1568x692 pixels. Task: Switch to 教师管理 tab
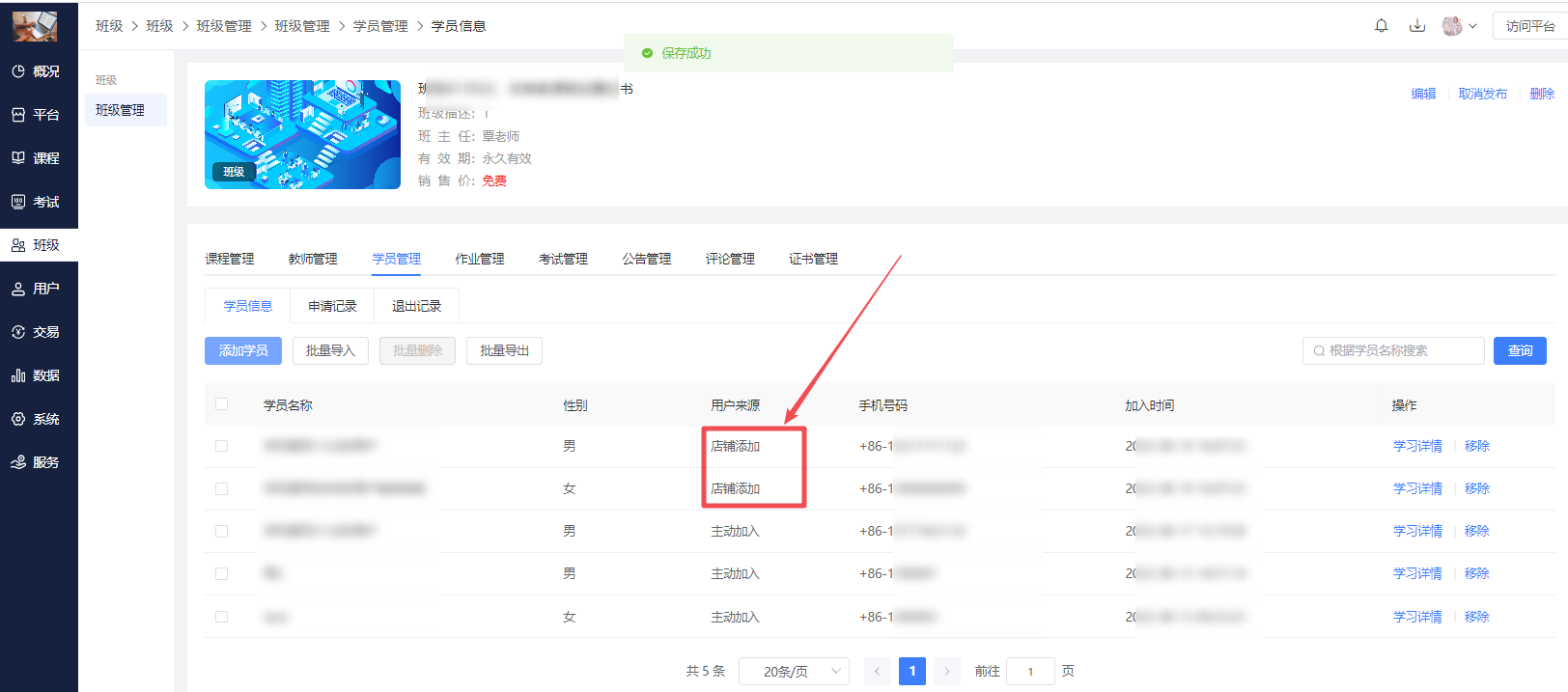tap(313, 259)
